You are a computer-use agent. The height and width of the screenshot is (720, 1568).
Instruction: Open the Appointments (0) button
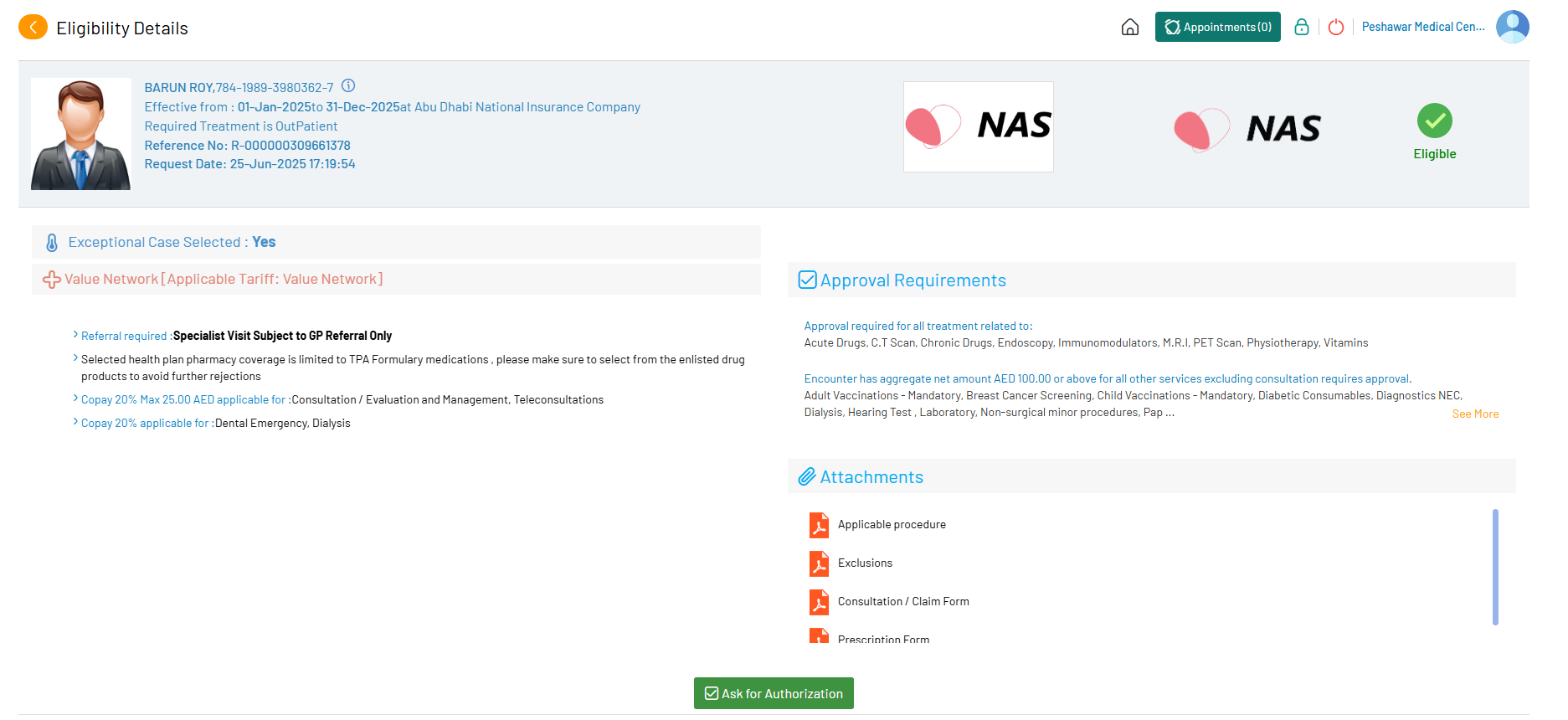[1218, 27]
